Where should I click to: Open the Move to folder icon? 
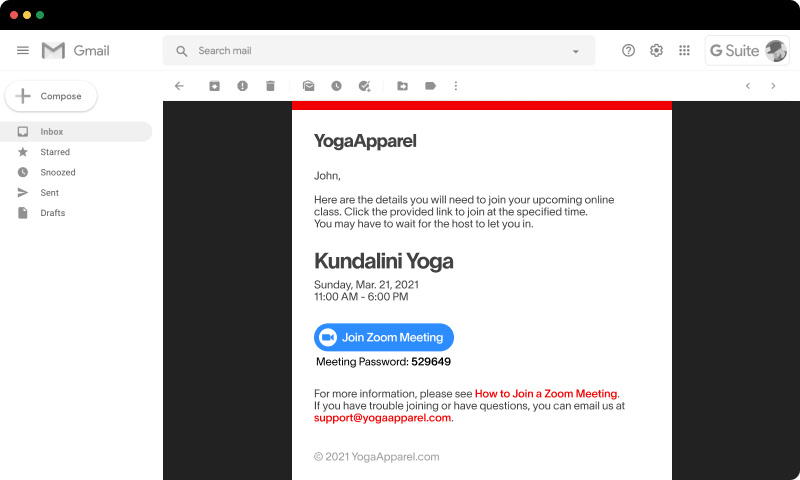pyautogui.click(x=402, y=86)
